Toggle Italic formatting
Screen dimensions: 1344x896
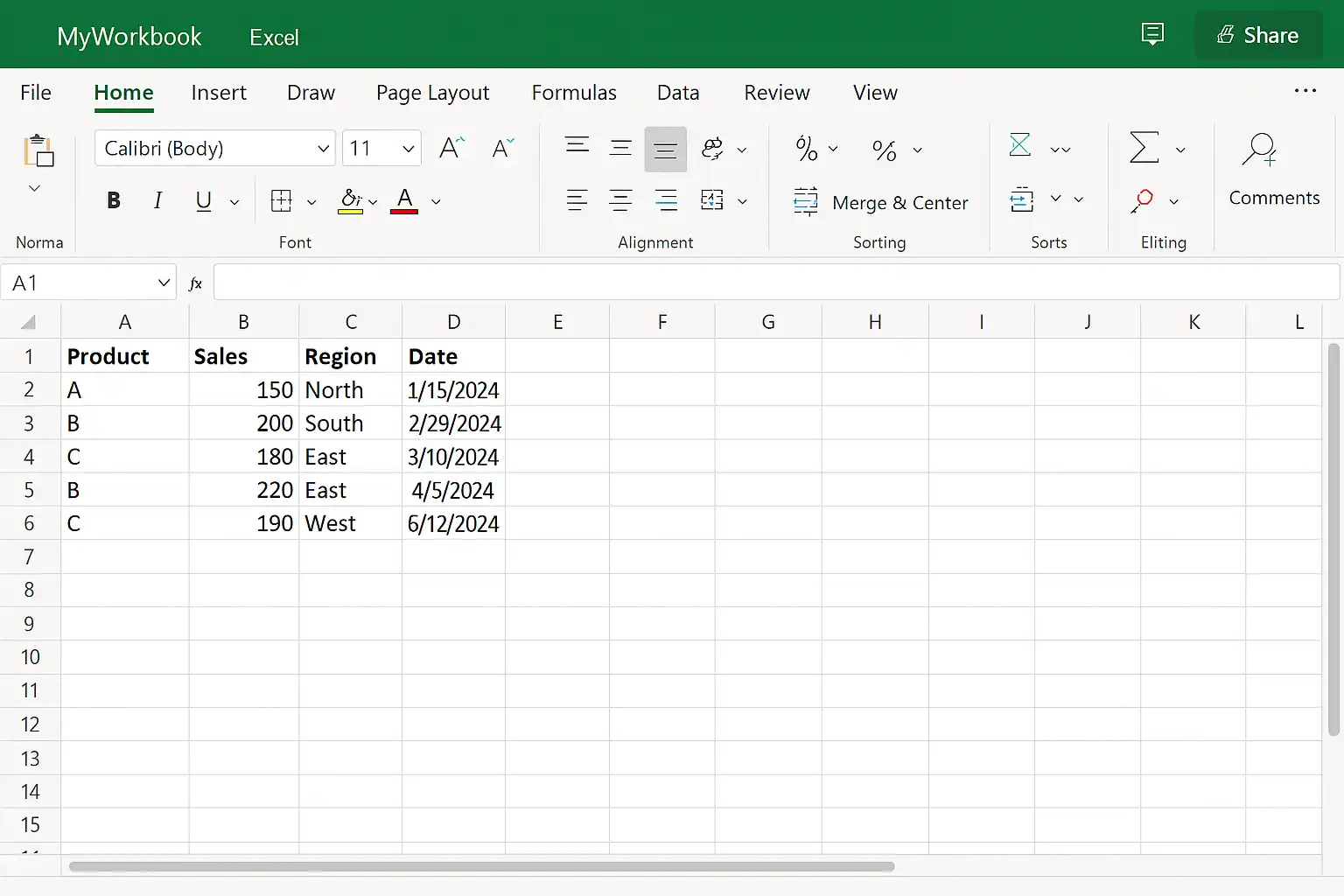coord(157,200)
